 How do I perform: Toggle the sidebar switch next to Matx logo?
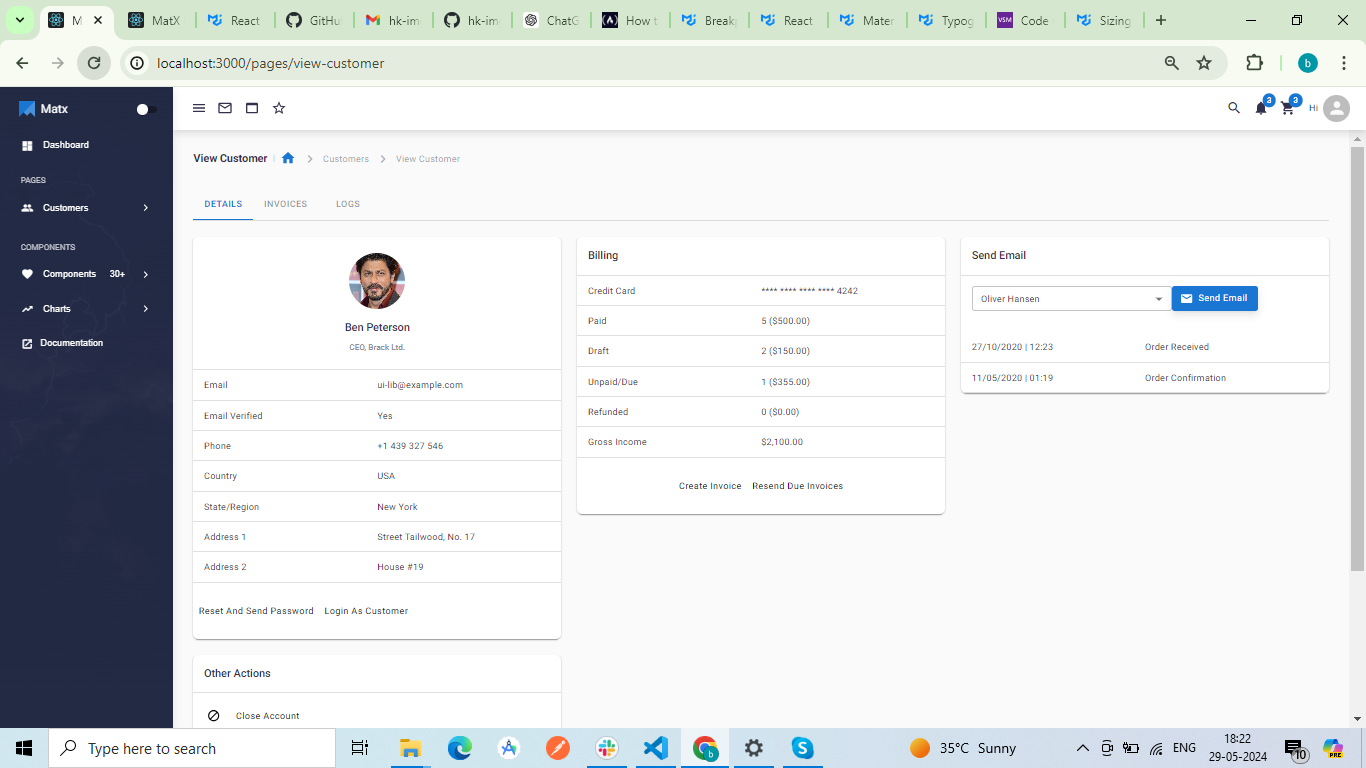(x=146, y=109)
